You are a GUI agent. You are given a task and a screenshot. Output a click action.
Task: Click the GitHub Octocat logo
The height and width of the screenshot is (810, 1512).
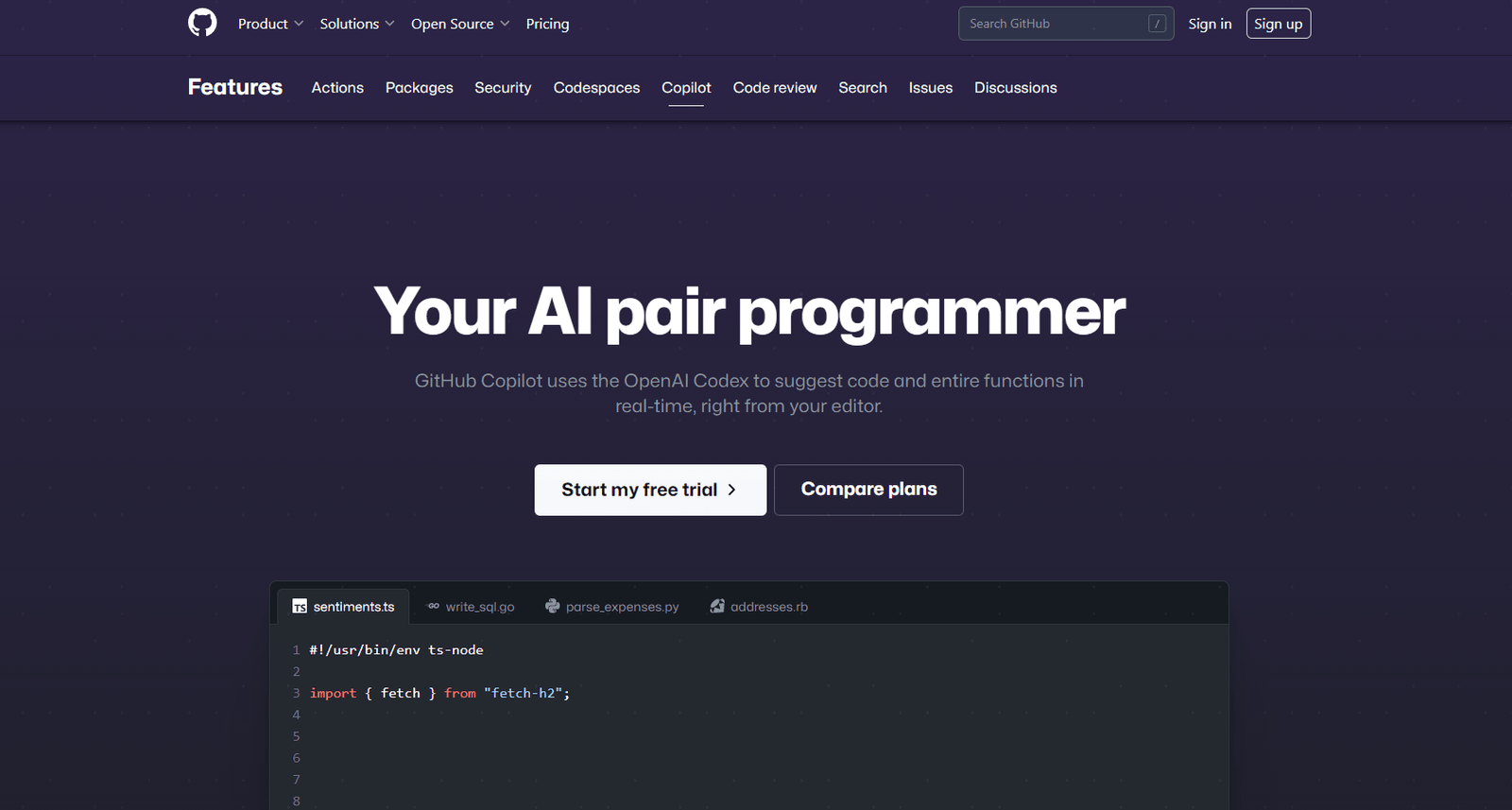202,23
